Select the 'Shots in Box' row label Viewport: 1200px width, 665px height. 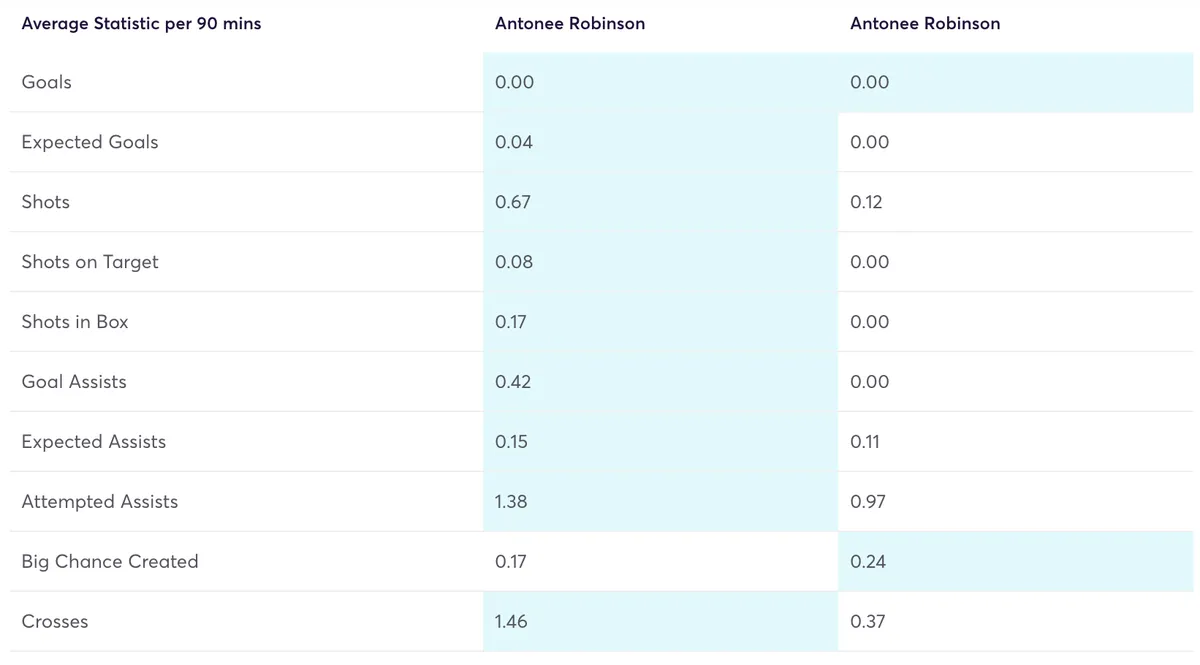pos(75,322)
